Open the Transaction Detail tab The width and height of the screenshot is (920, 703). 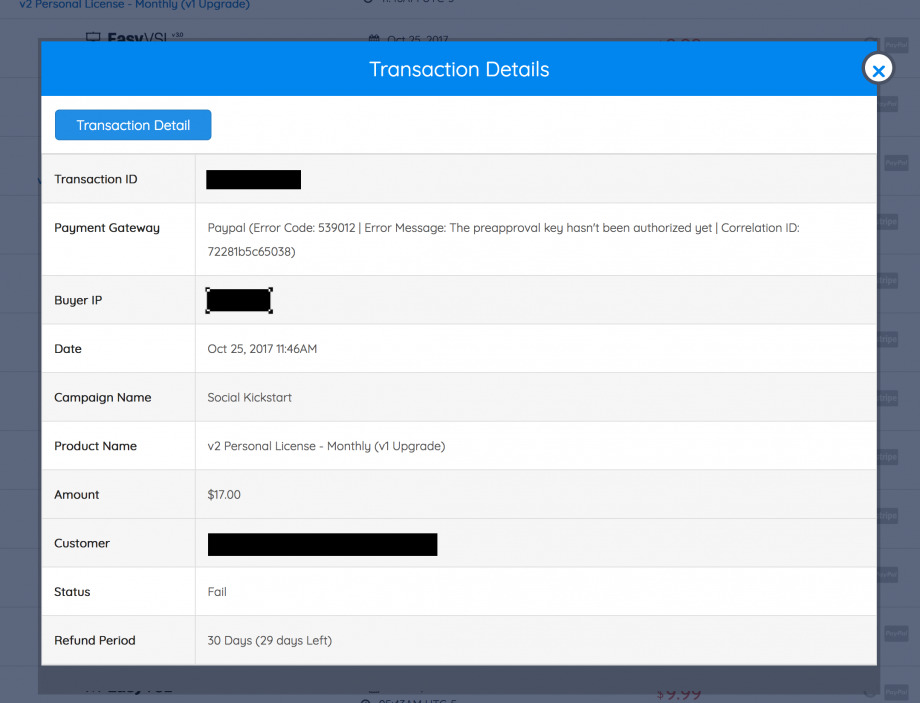(133, 125)
